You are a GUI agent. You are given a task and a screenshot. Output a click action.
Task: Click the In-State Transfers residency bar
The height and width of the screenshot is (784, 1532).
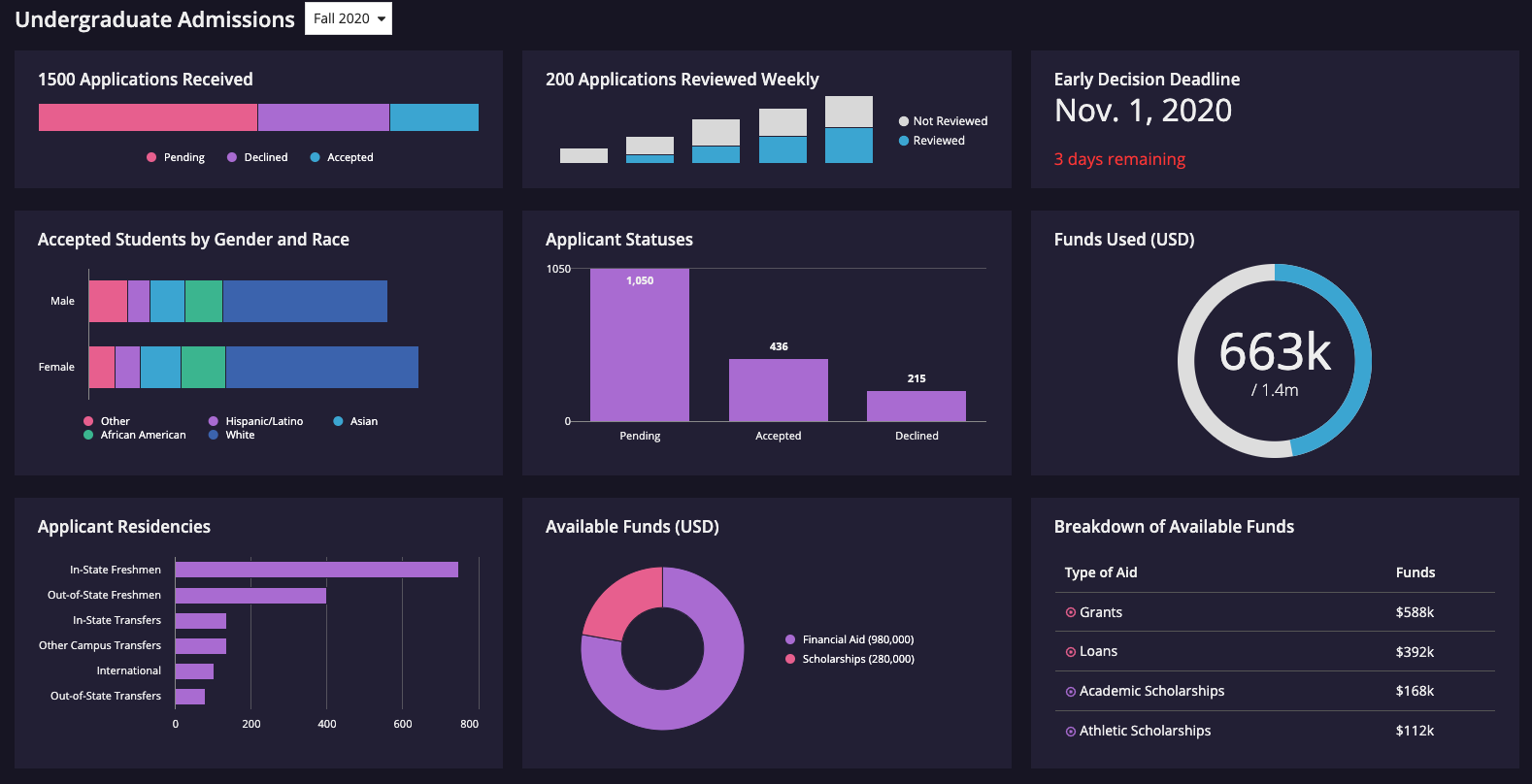pos(201,620)
